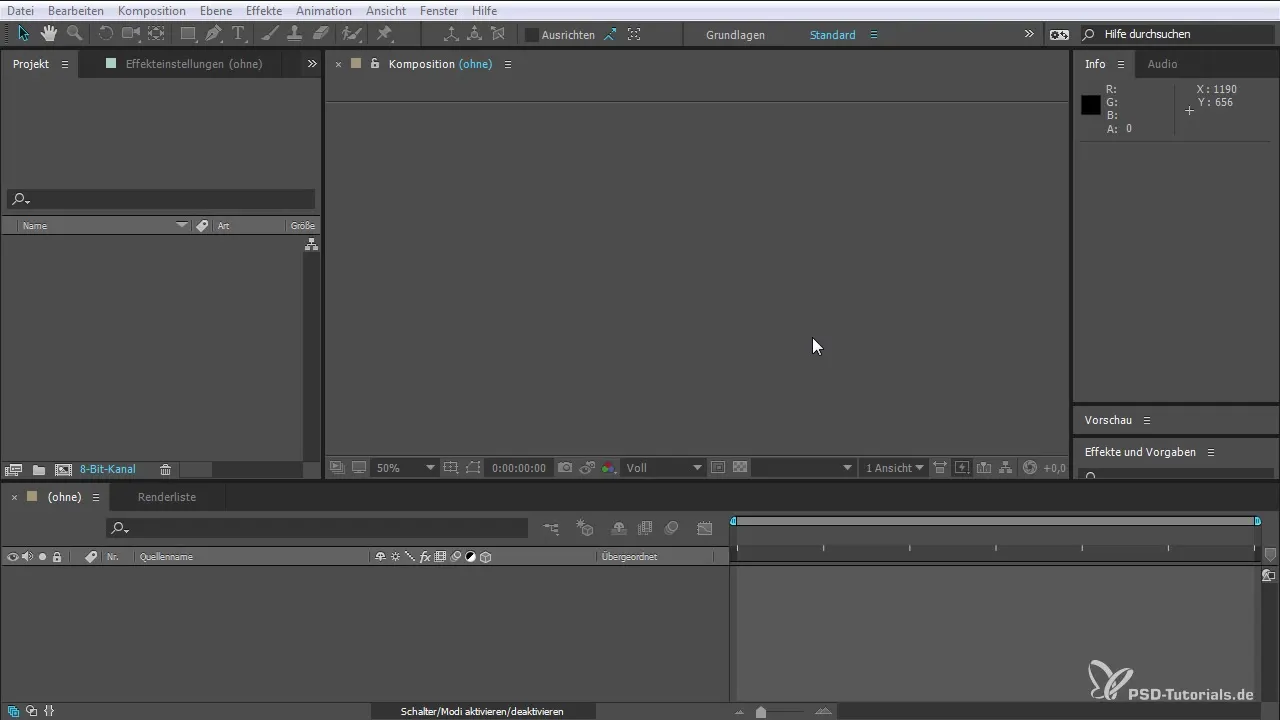Open the Komposition menu
The height and width of the screenshot is (720, 1280).
coord(151,10)
